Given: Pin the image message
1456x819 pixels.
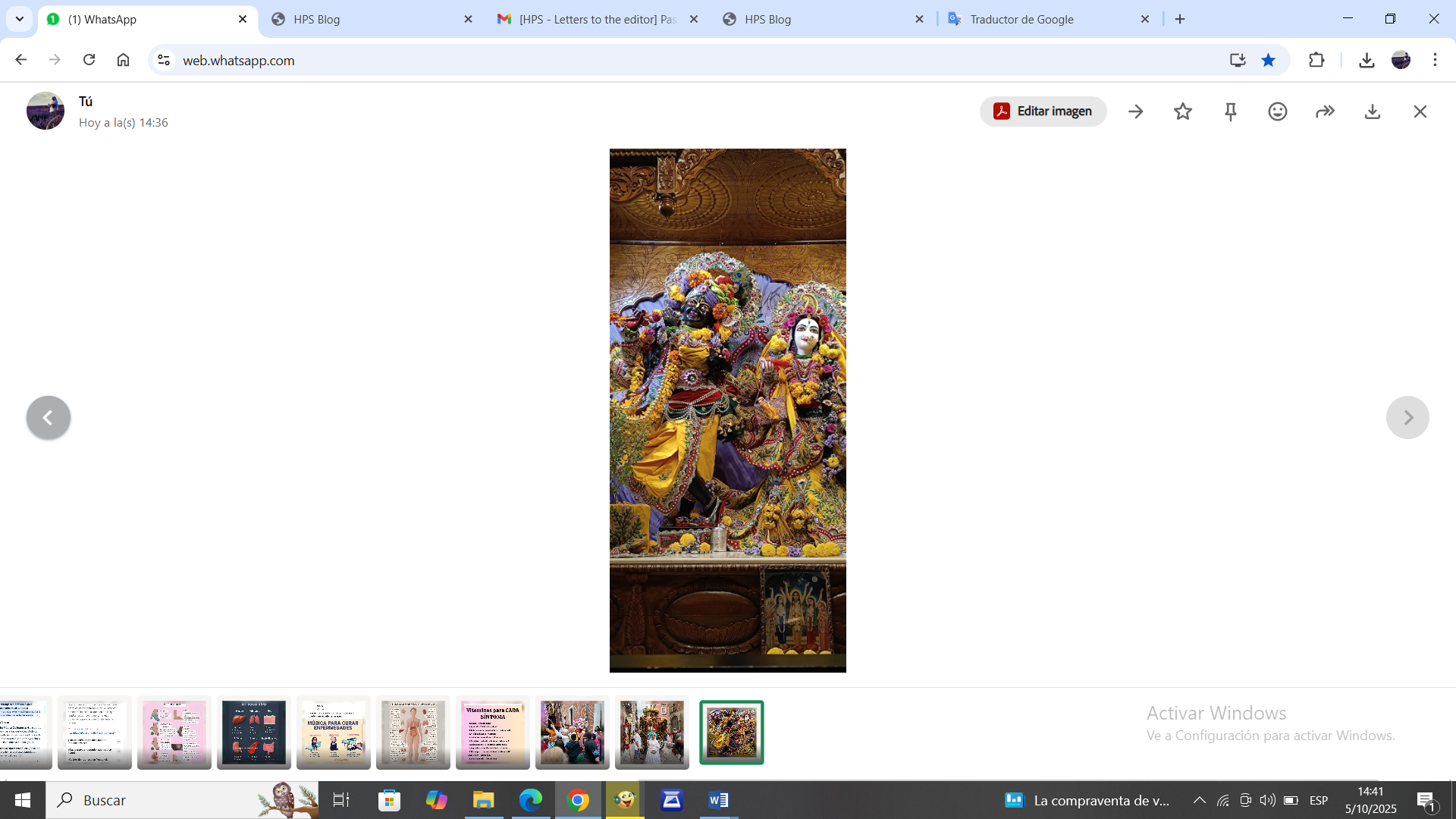Looking at the screenshot, I should (1231, 111).
